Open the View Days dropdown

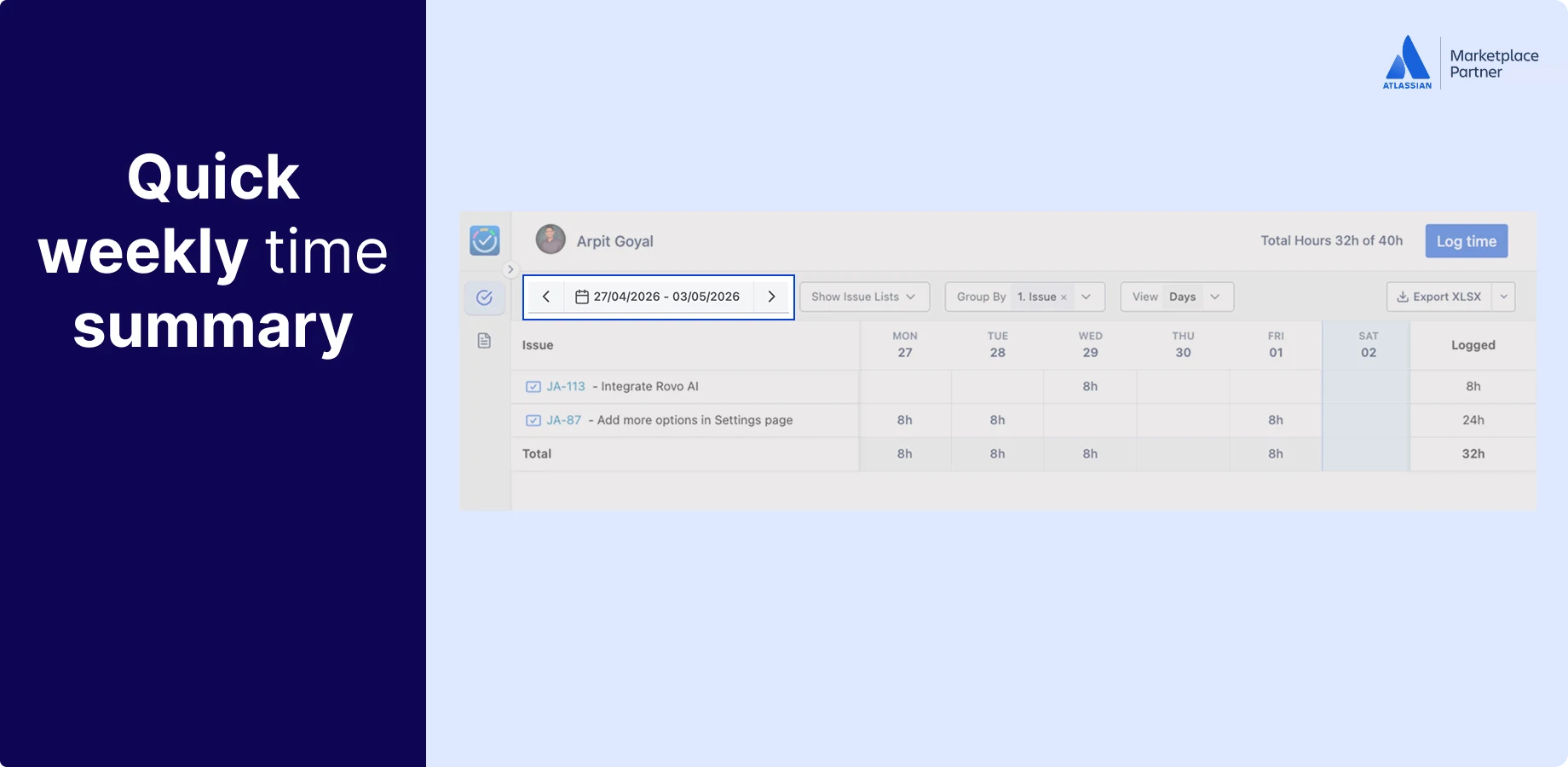(1177, 297)
